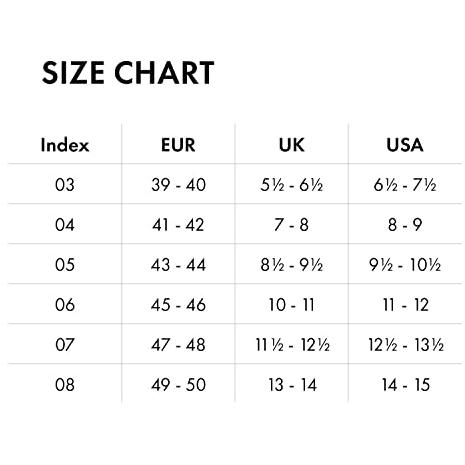Select the EUR column header
This screenshot has width=465, height=465.
click(178, 145)
